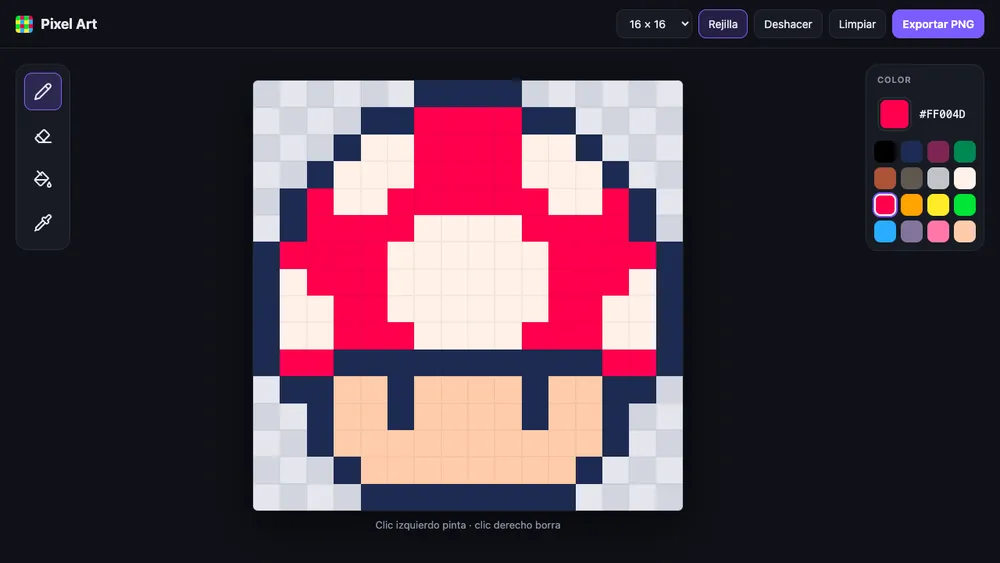Click Exportar PNG button

(x=938, y=24)
